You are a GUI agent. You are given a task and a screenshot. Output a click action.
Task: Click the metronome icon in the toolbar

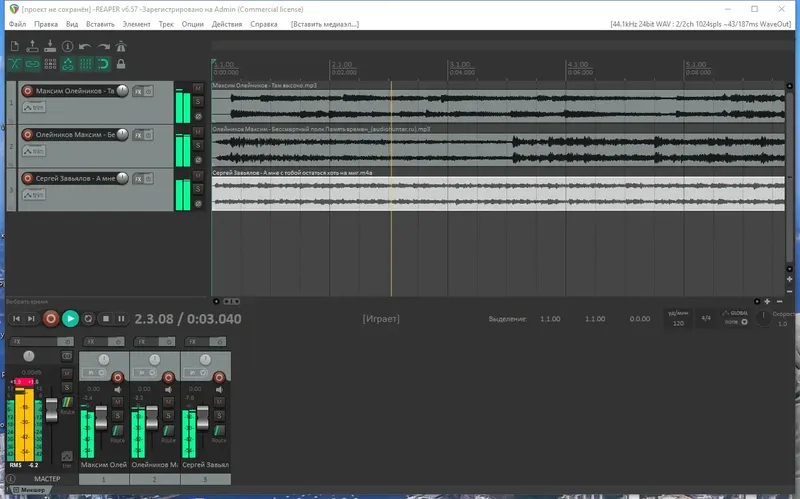120,46
